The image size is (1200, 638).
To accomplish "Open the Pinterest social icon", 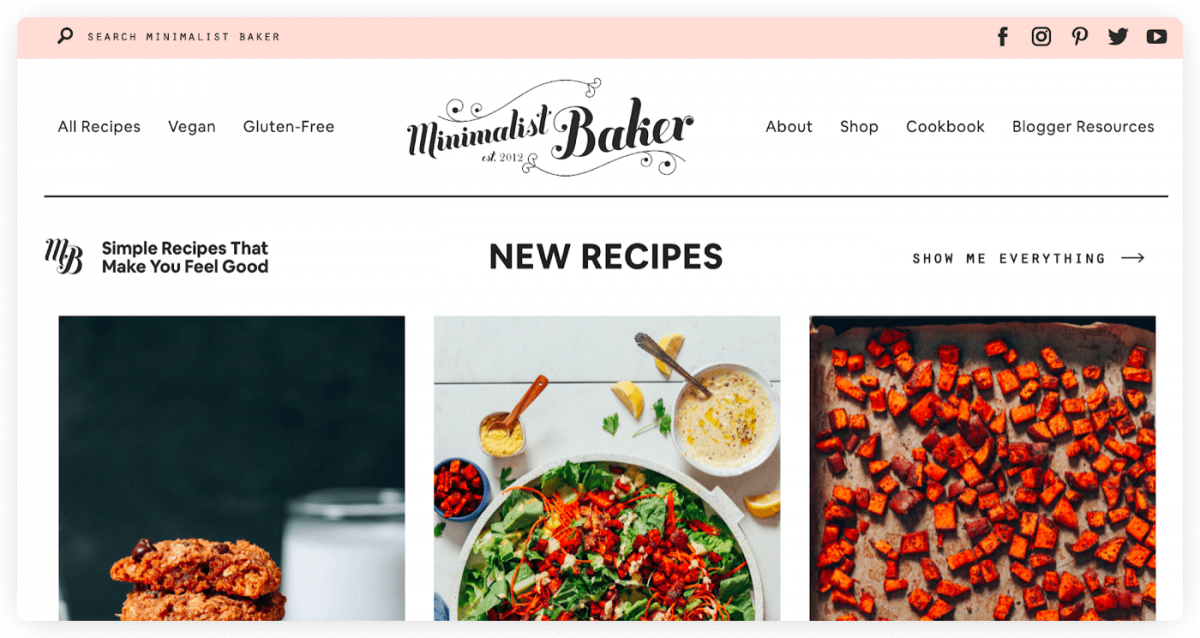I will point(1080,37).
